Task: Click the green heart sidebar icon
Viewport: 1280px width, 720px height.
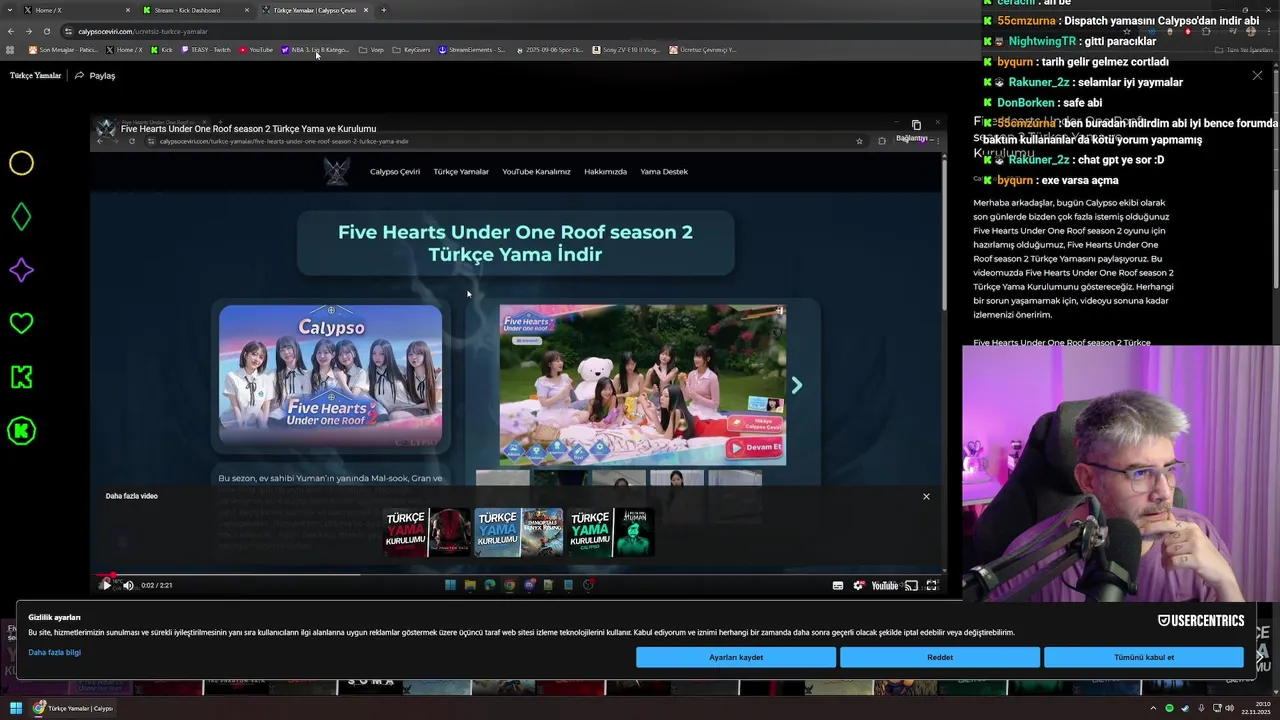Action: 21,323
